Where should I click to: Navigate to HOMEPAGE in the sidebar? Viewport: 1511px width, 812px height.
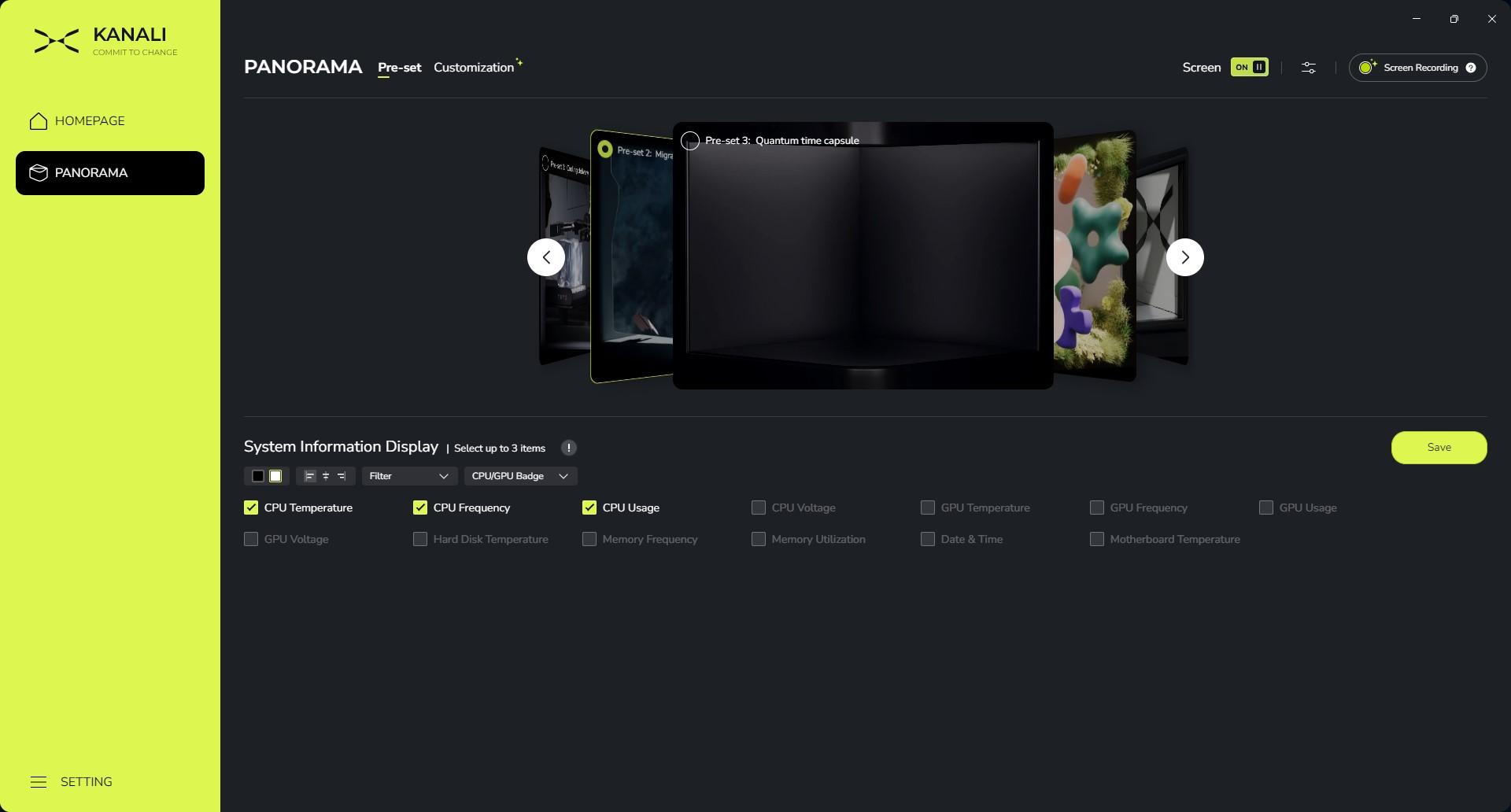coord(90,121)
